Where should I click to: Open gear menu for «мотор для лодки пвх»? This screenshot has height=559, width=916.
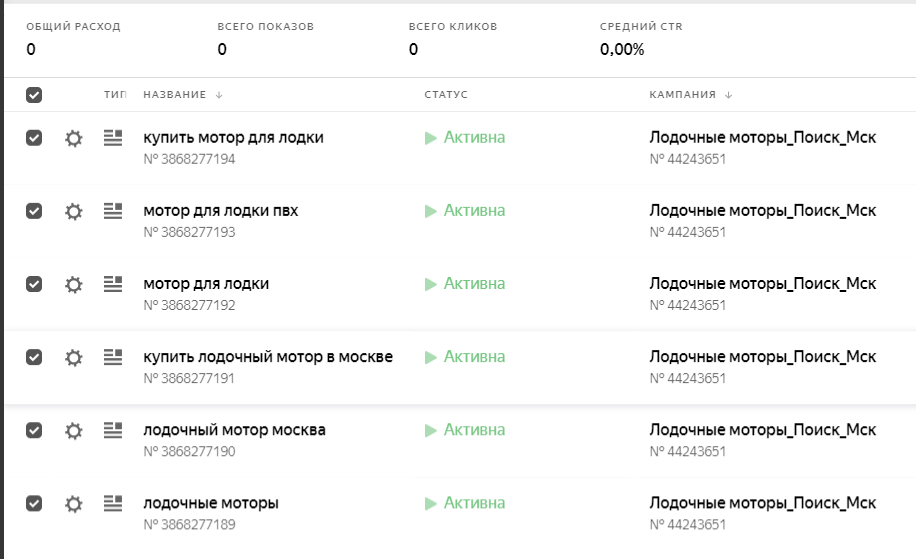(x=73, y=211)
